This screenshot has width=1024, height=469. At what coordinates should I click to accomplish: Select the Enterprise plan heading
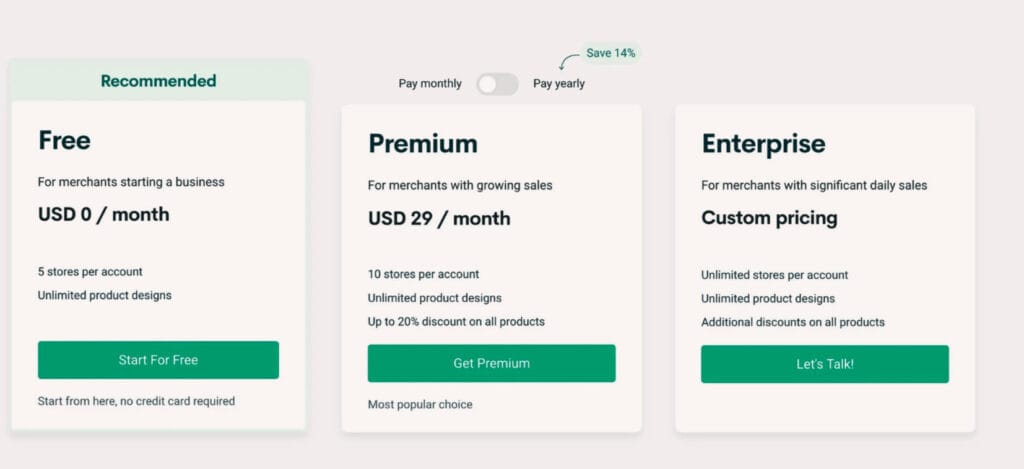(x=763, y=143)
